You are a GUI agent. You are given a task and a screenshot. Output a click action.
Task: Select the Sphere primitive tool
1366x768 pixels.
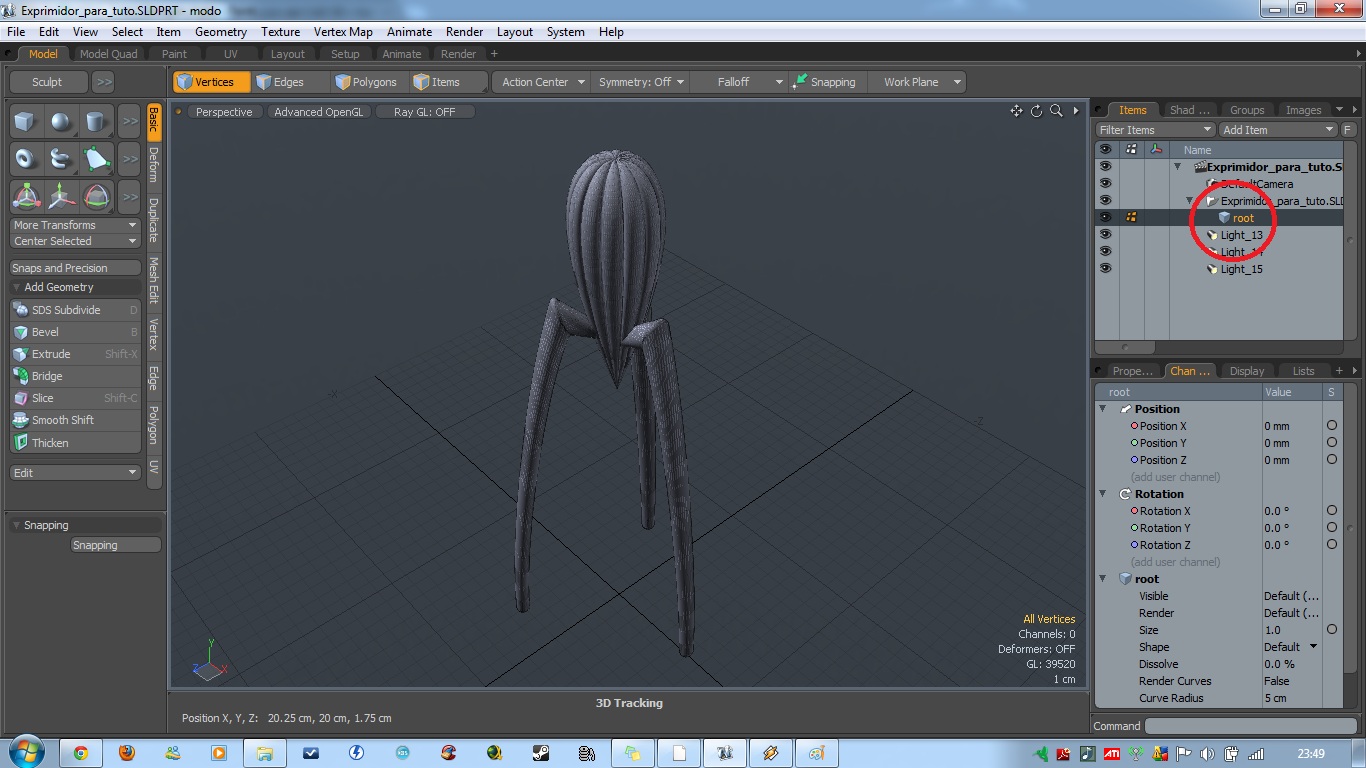[61, 122]
